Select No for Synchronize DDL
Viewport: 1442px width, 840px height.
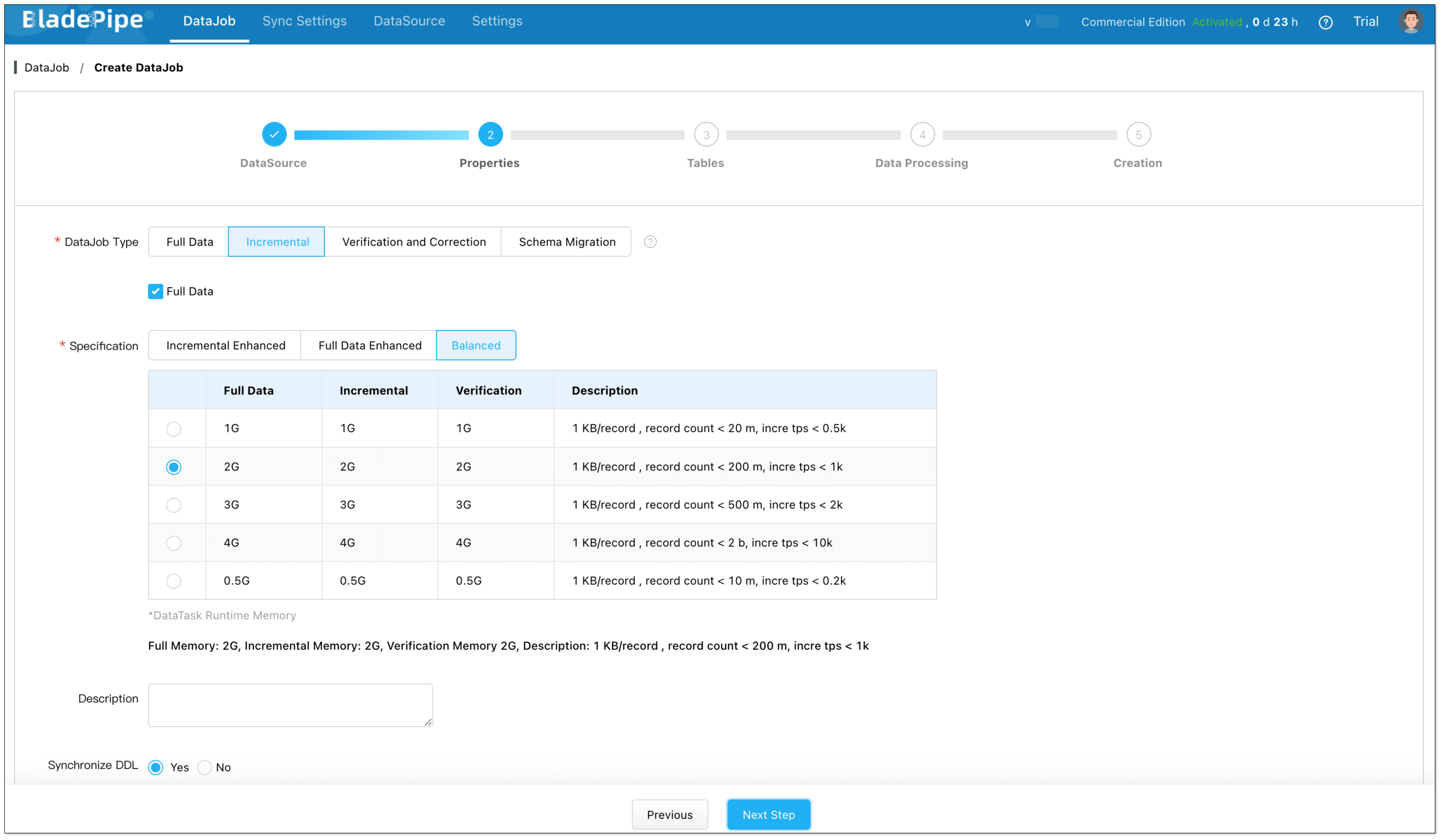204,767
